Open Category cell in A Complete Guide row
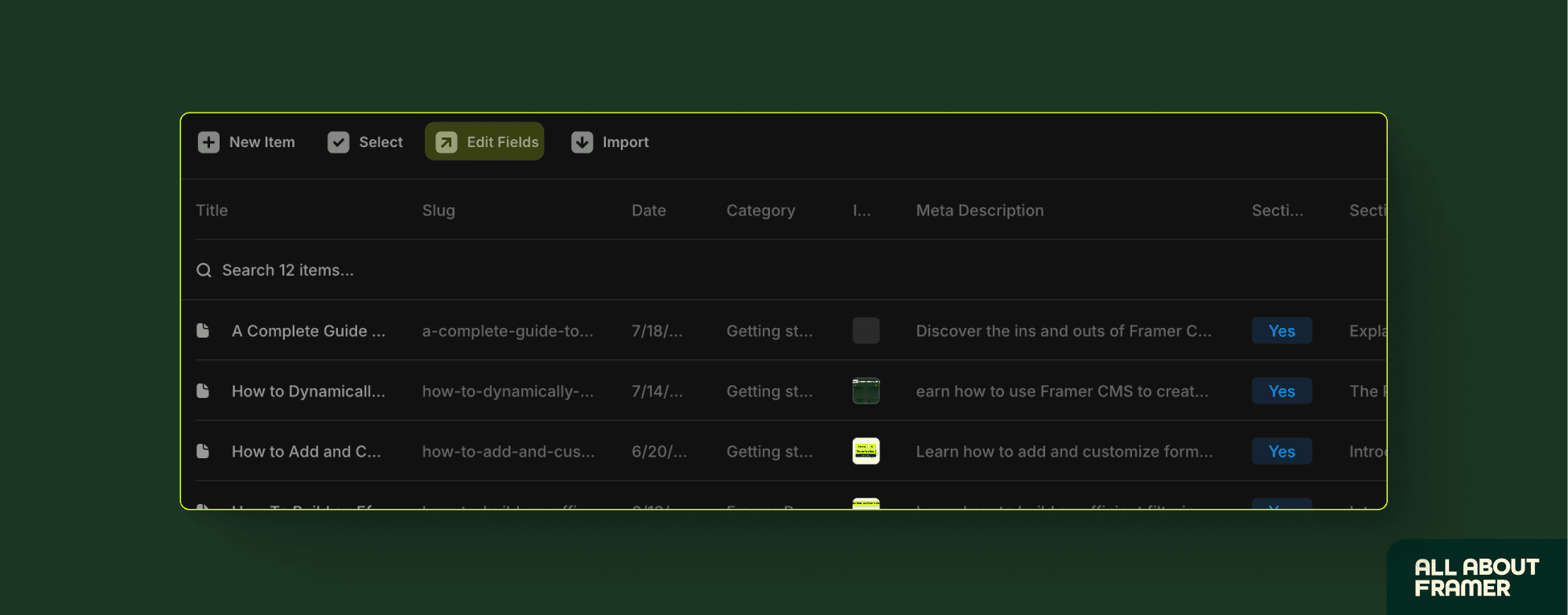The width and height of the screenshot is (1568, 615). coord(769,331)
